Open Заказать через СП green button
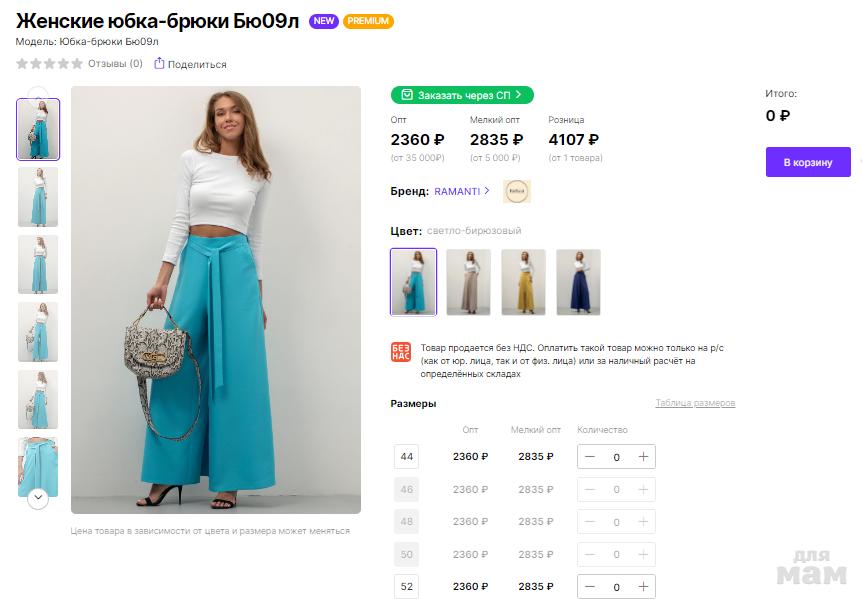Image resolution: width=862 pixels, height=599 pixels. 462,95
